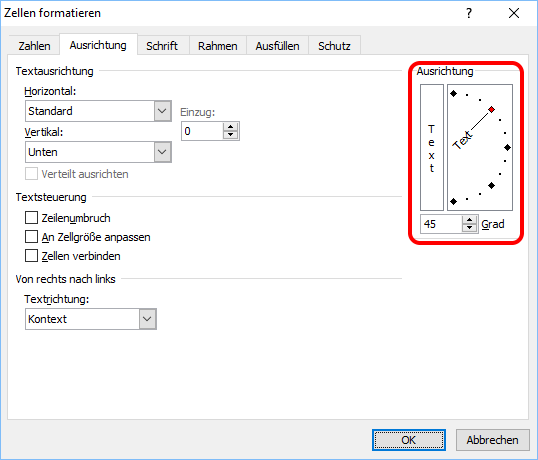This screenshot has height=460, width=538.
Task: Click the bottom minus 90-degree diamond marker
Action: (454, 201)
